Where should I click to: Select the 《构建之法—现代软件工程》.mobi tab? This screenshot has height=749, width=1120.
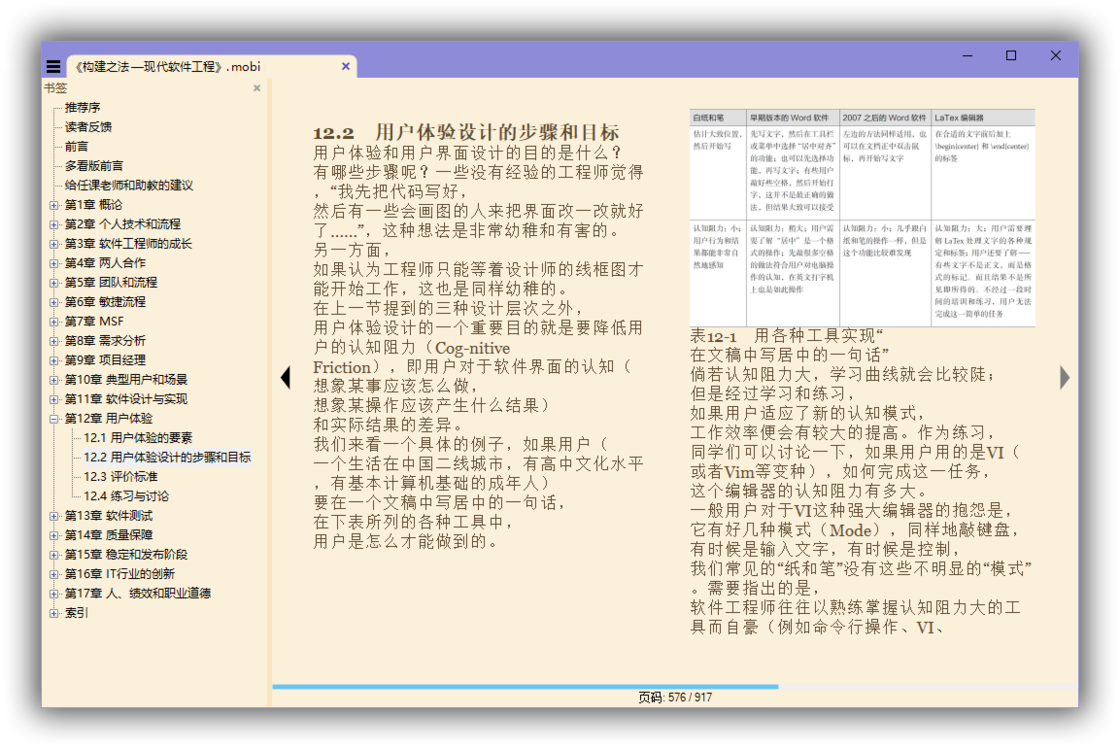click(167, 67)
